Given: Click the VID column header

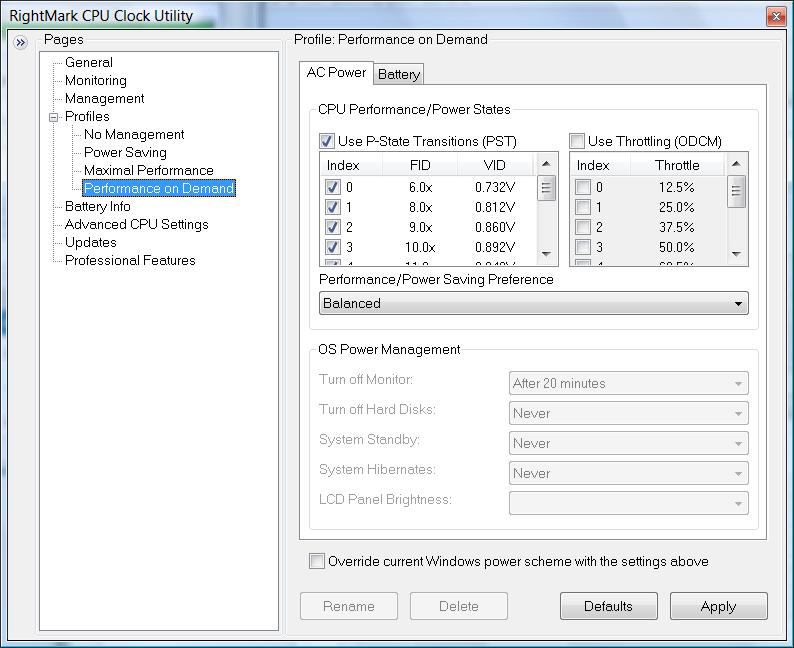Looking at the screenshot, I should 495,165.
